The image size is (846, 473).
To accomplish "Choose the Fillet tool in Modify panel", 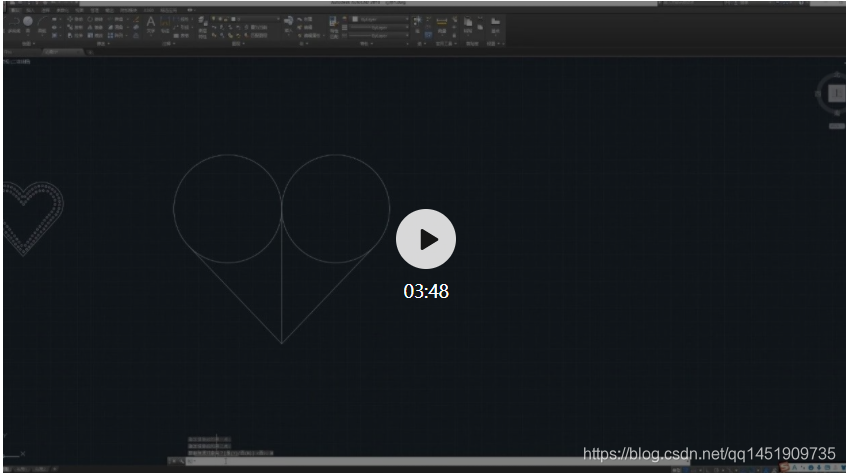I will (115, 27).
